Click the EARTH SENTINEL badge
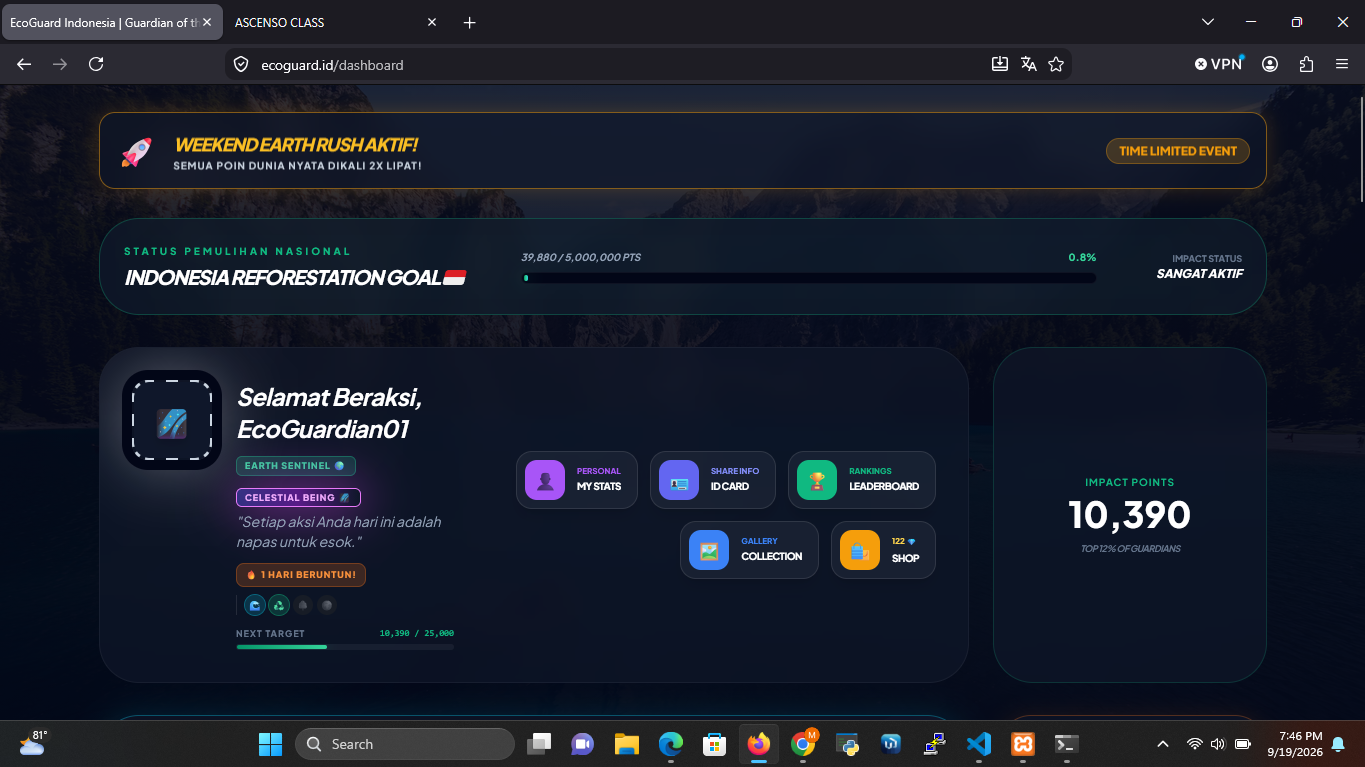 pyautogui.click(x=296, y=466)
